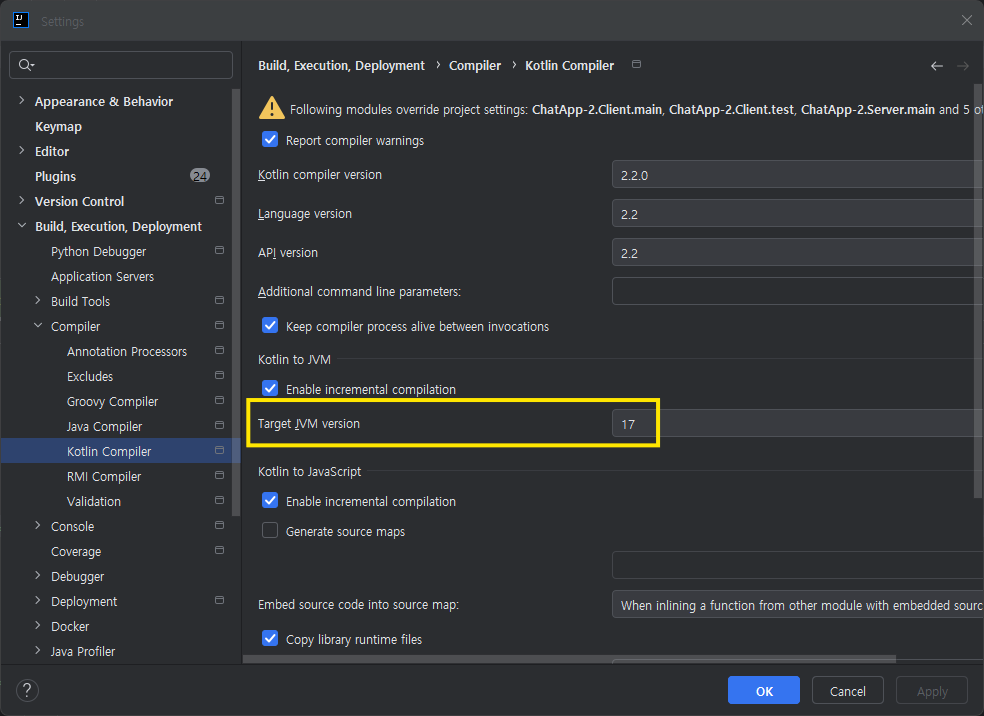
Task: Toggle Report compiler warnings checkbox
Action: coord(270,139)
